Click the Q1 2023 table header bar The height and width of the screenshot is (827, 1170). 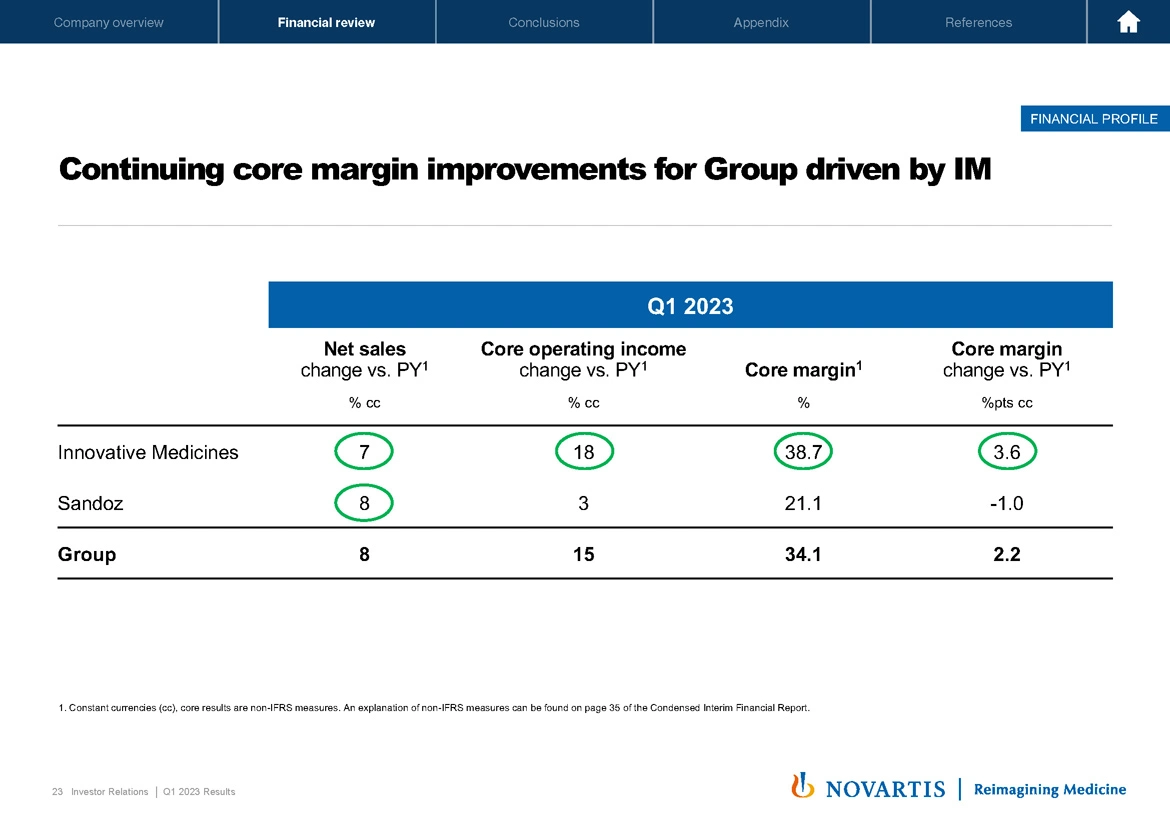[690, 306]
